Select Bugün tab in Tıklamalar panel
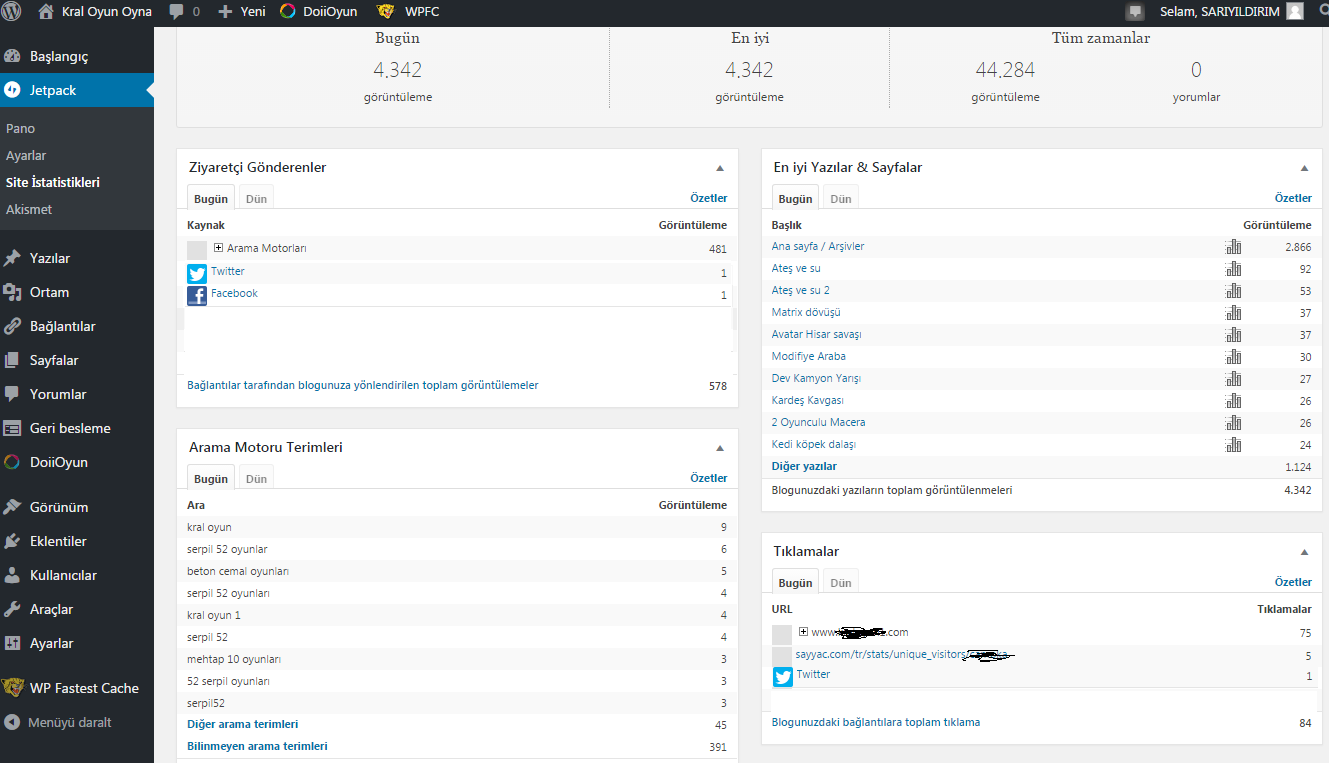 point(795,582)
